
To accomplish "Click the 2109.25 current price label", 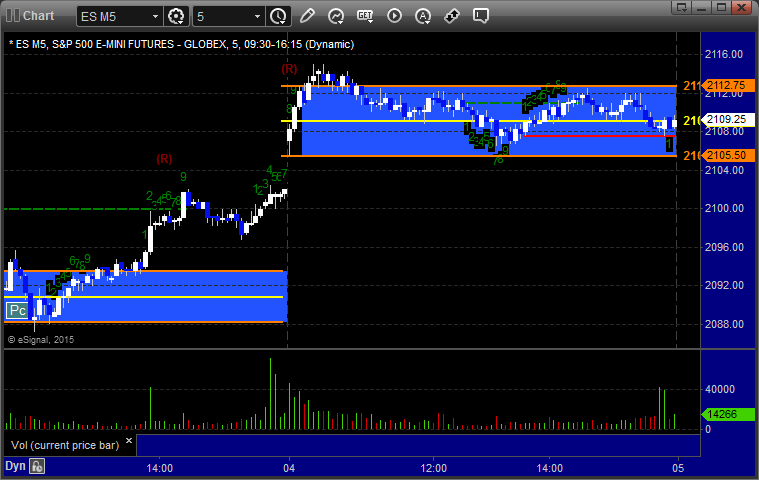I will pyautogui.click(x=728, y=120).
